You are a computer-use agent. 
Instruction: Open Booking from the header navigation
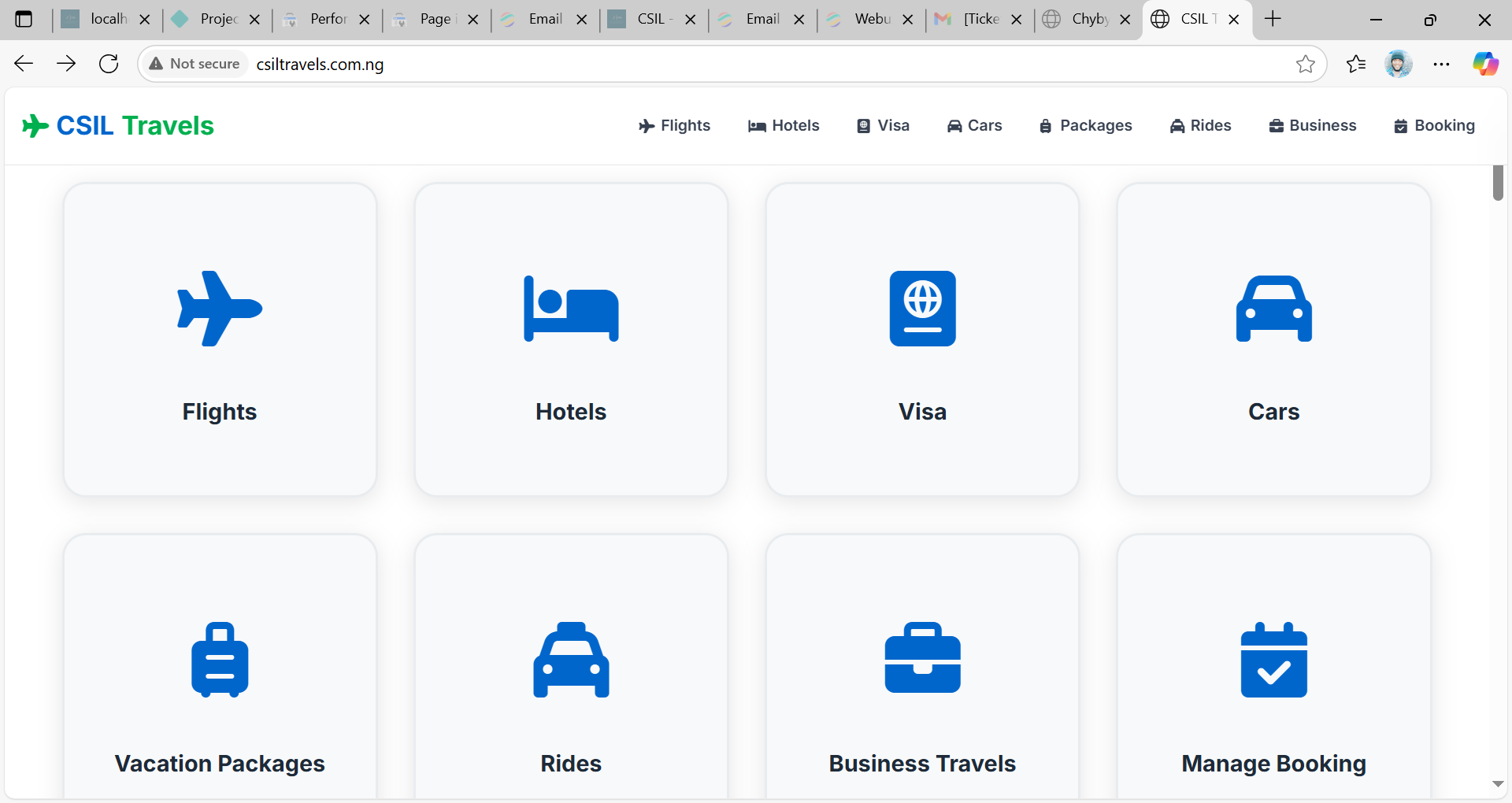pos(1434,126)
